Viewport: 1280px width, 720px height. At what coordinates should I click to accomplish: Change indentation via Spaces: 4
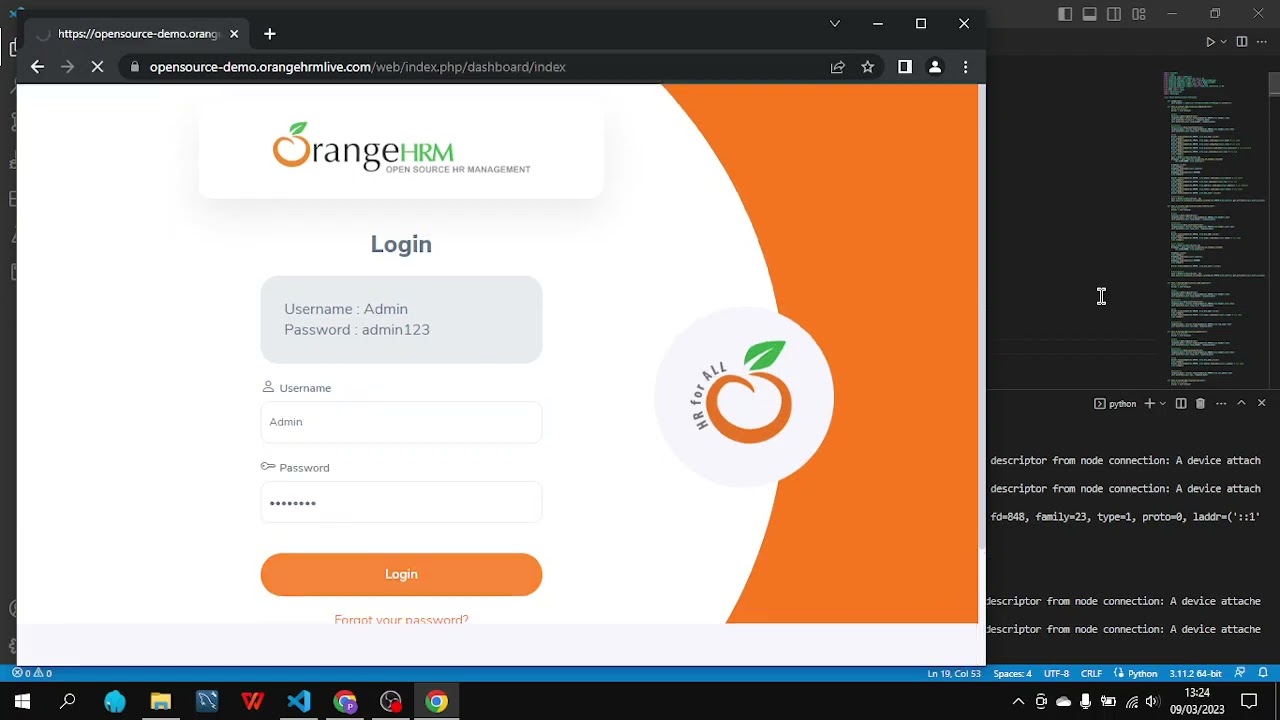click(1012, 673)
